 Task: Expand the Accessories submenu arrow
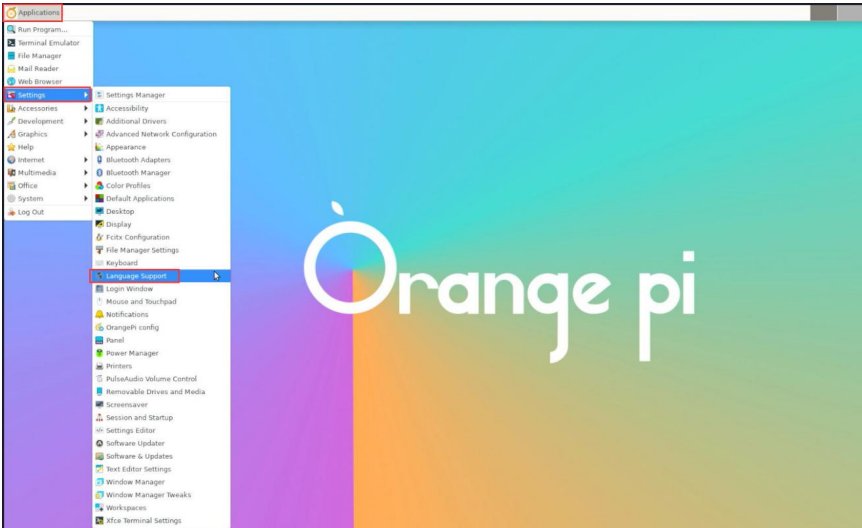point(86,108)
